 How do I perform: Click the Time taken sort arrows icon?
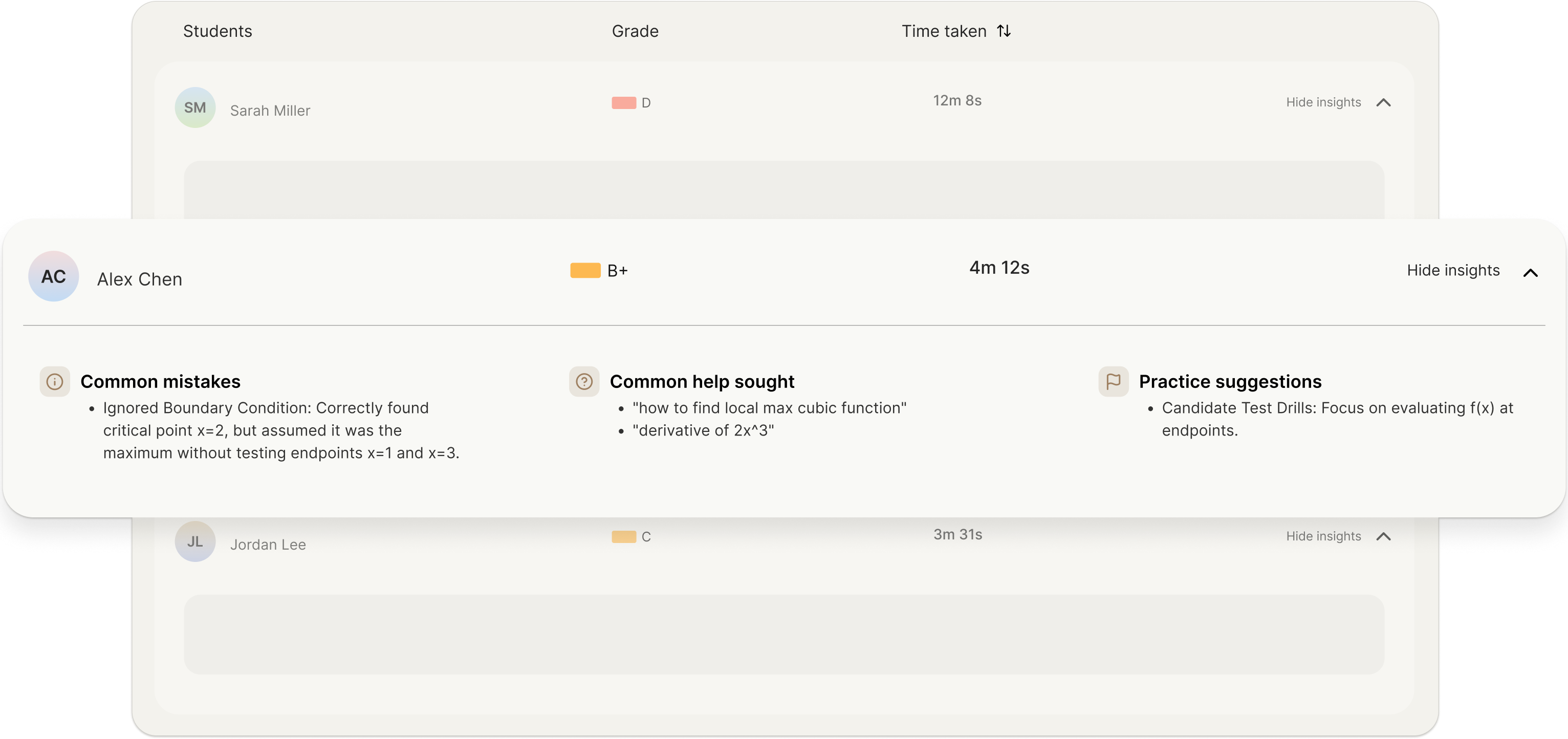pyautogui.click(x=1004, y=31)
